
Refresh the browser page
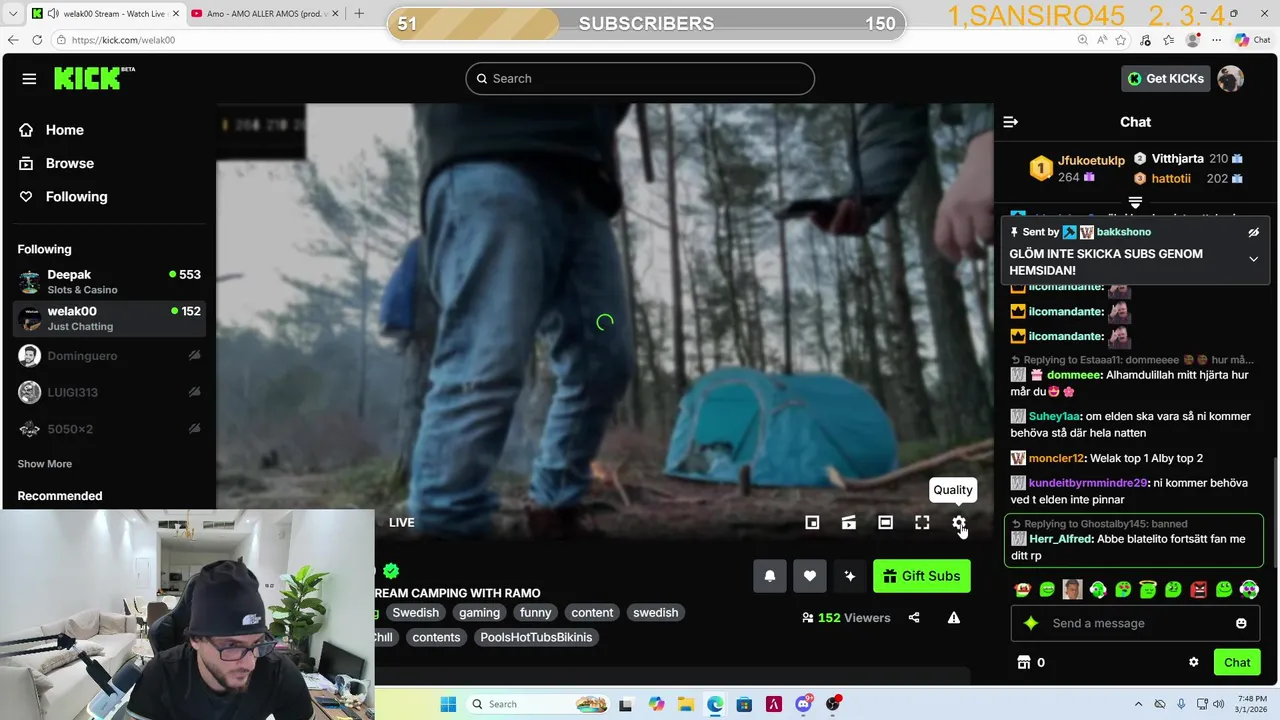coord(37,40)
